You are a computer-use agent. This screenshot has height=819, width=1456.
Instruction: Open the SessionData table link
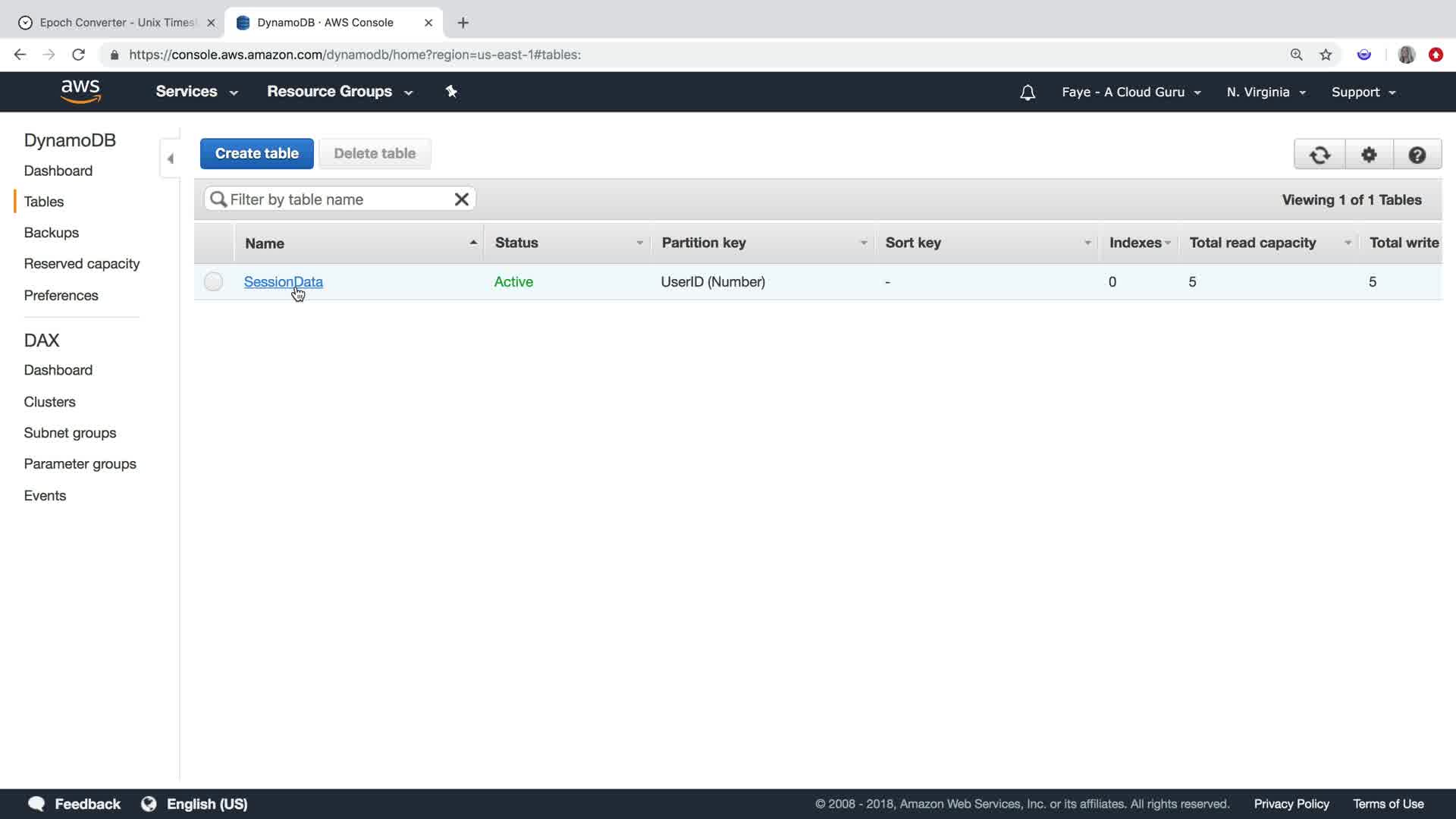[283, 282]
